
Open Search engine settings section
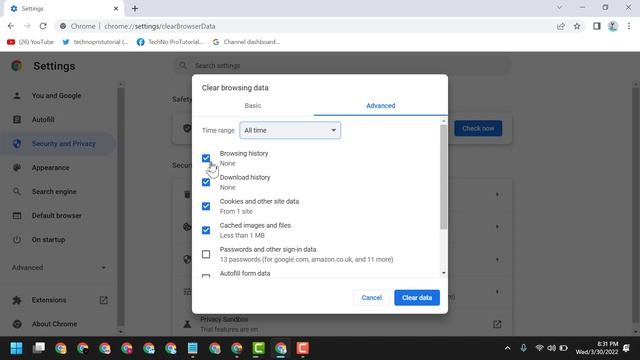[54, 191]
